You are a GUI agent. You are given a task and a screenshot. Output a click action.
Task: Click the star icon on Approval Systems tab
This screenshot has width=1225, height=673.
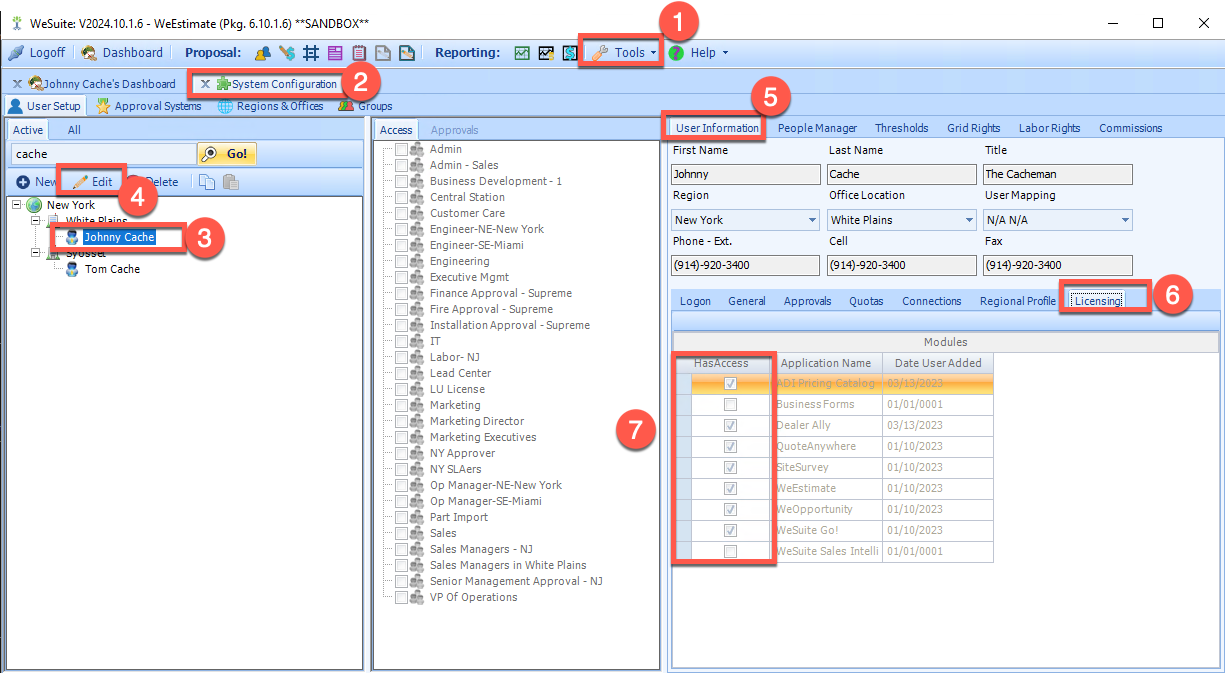coord(103,106)
